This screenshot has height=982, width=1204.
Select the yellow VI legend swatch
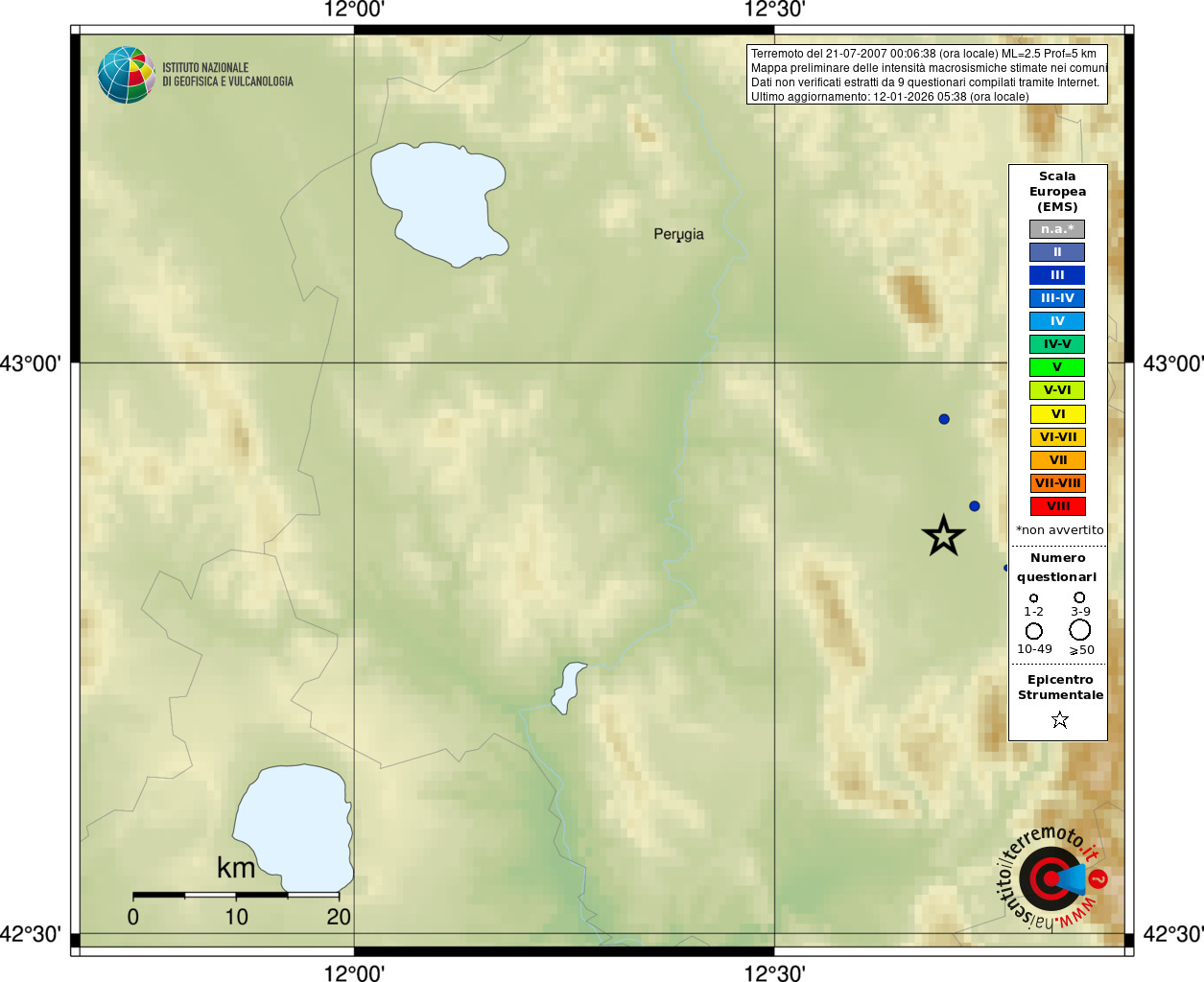click(x=1058, y=414)
